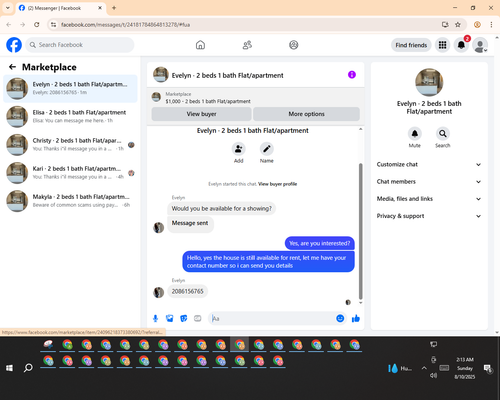
Task: Open the taskbar clock showing 2:13 AM
Action: click(465, 368)
